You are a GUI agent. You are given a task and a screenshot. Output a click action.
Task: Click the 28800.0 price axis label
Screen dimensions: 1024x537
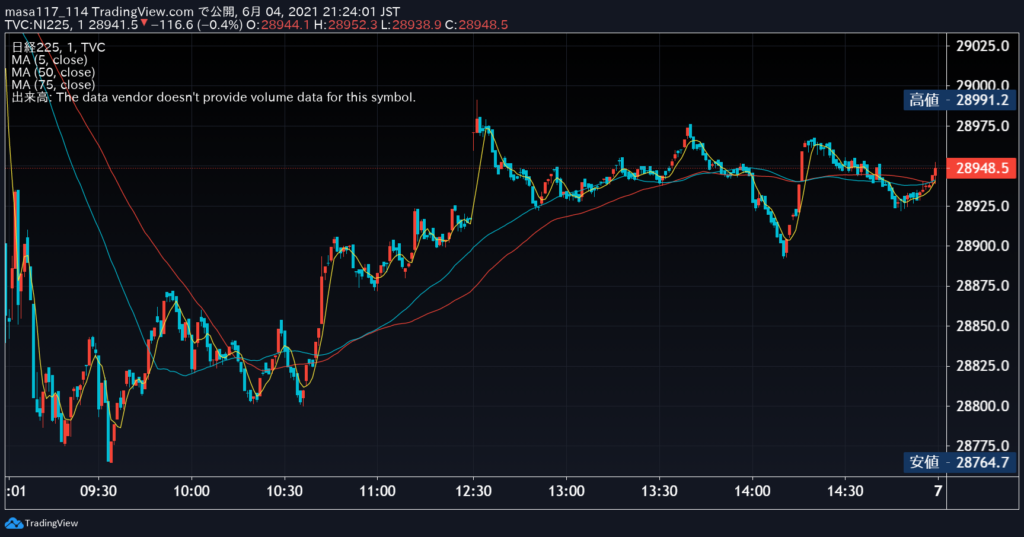point(982,406)
